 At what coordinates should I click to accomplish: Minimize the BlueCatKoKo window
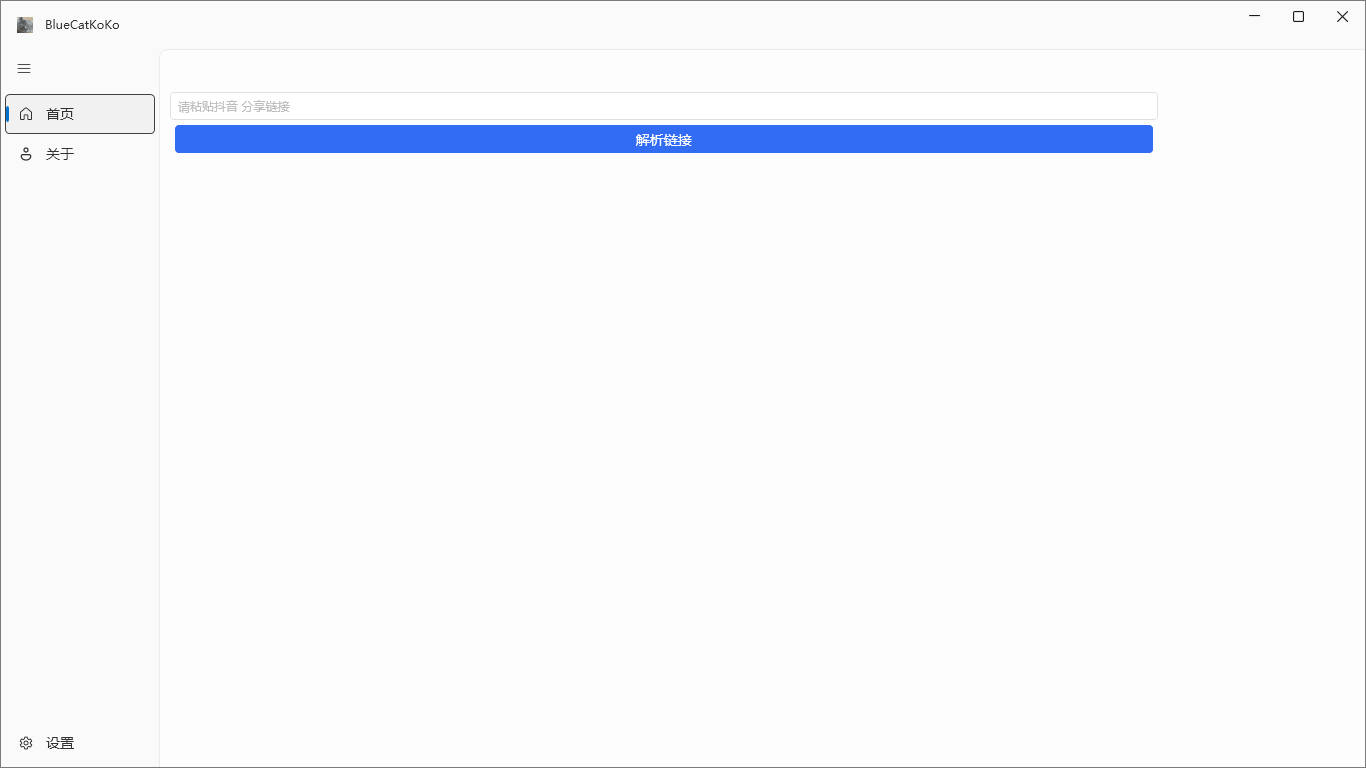[1255, 16]
